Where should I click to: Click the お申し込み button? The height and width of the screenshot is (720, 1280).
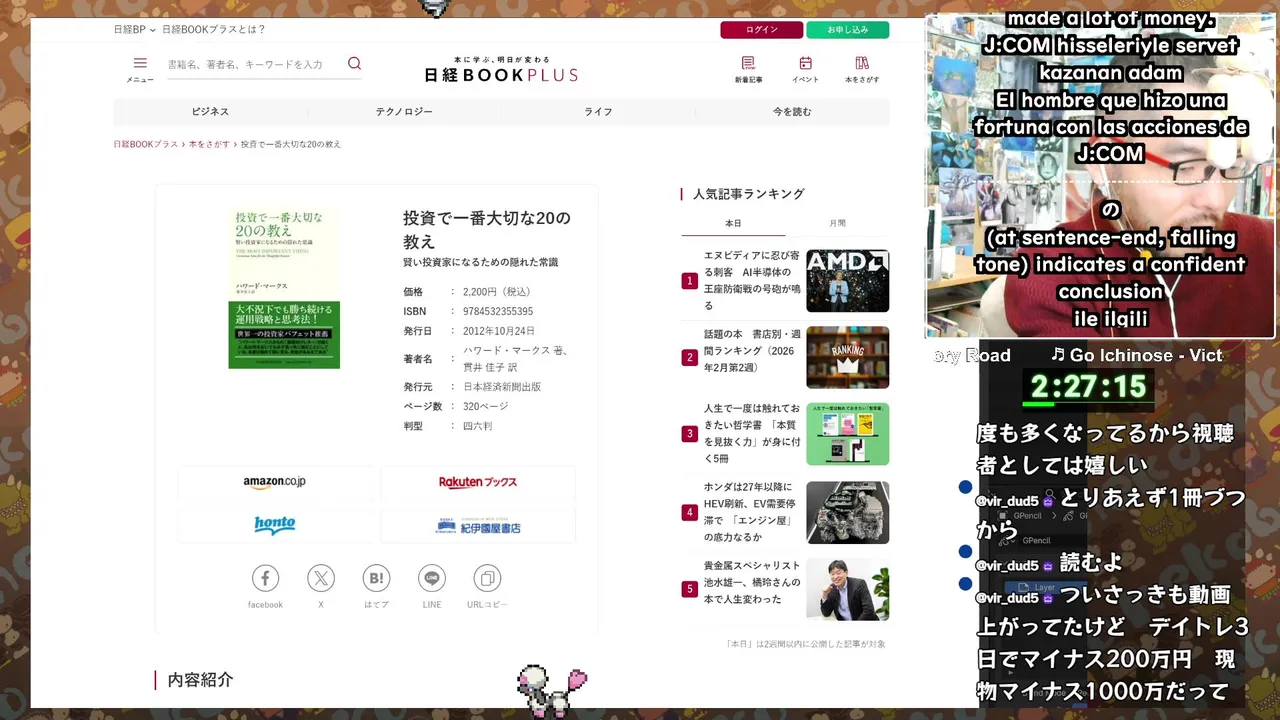pyautogui.click(x=848, y=30)
